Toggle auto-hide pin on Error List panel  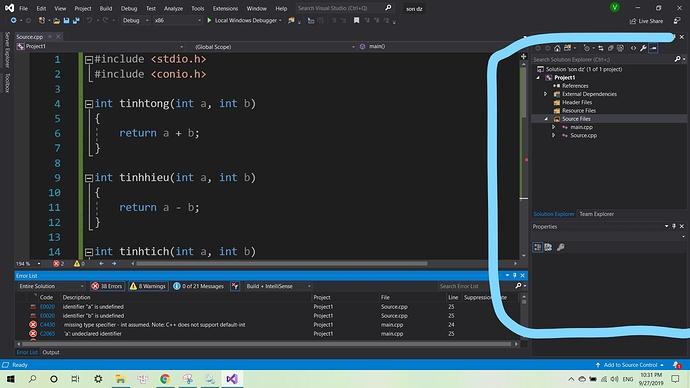pyautogui.click(x=515, y=275)
